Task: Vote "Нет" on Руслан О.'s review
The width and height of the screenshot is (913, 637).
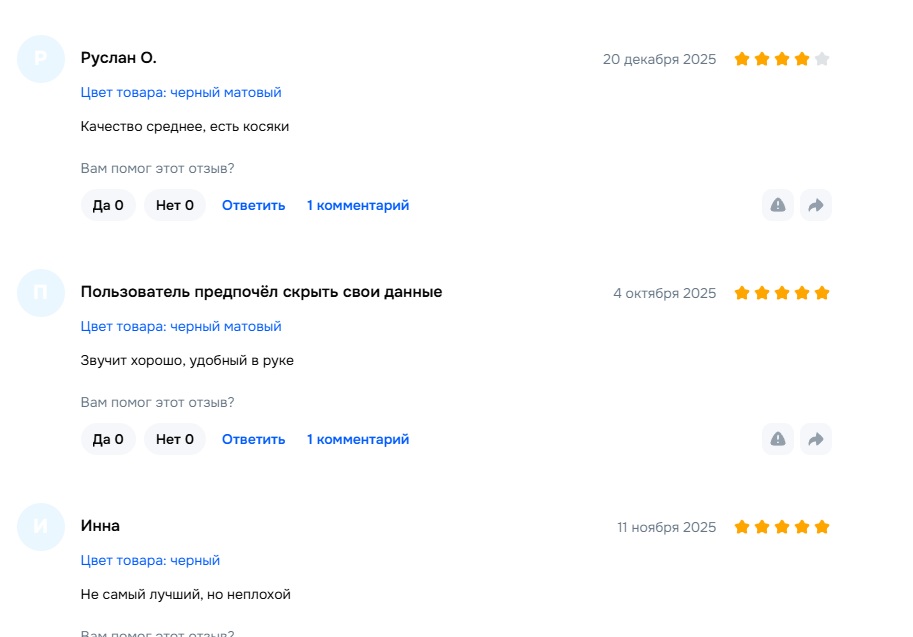Action: (x=175, y=205)
